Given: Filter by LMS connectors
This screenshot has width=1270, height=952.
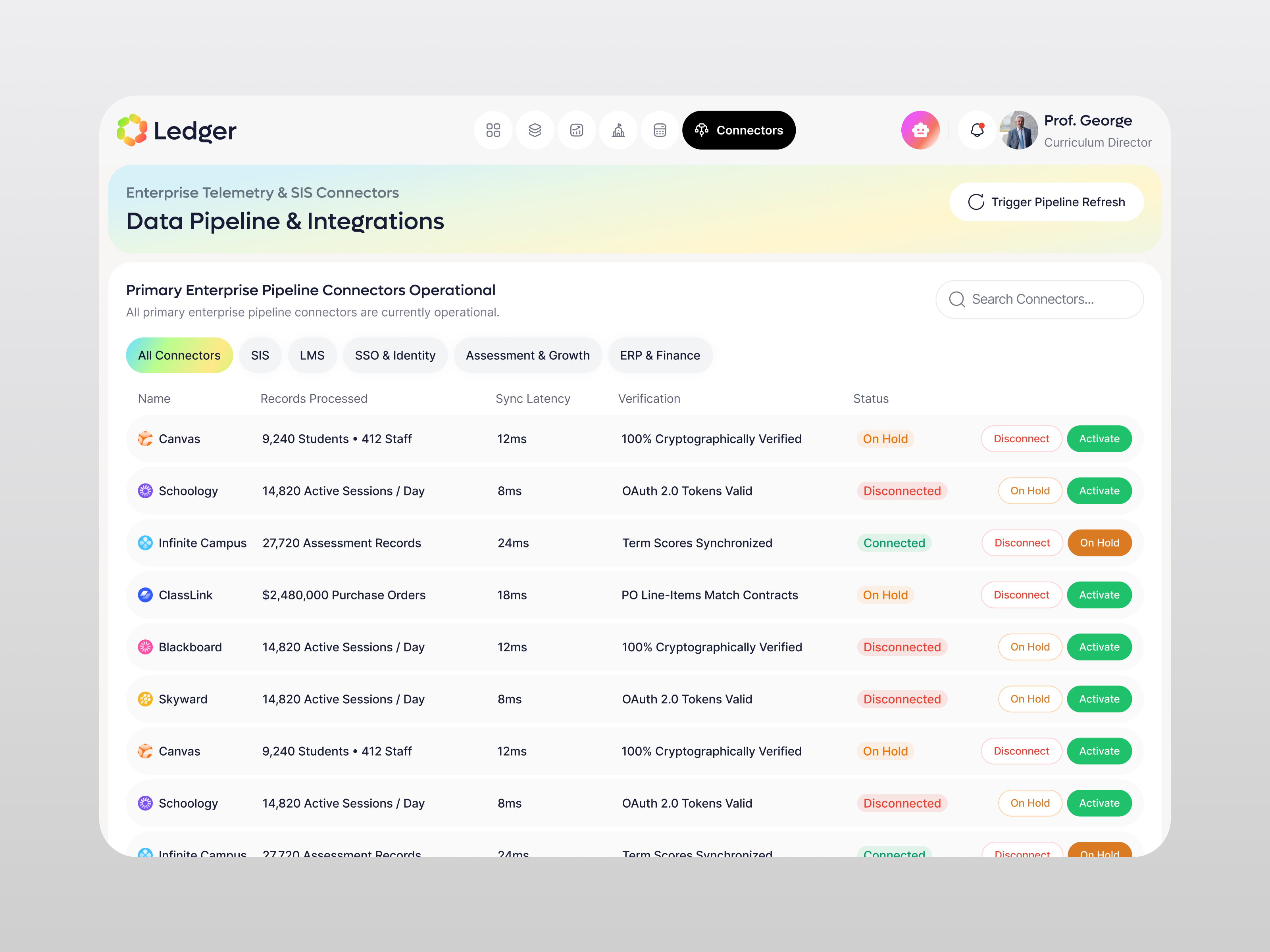Looking at the screenshot, I should coord(312,355).
